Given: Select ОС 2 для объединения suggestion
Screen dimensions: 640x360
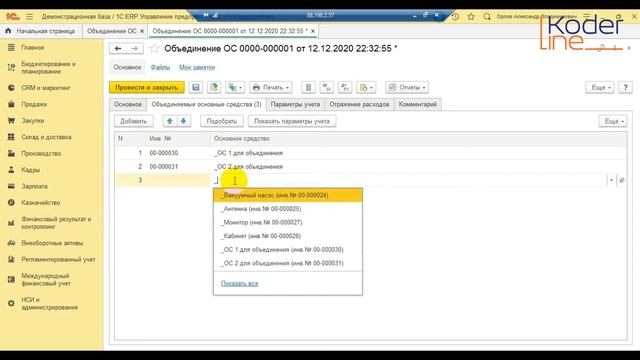Looking at the screenshot, I should 288,263.
